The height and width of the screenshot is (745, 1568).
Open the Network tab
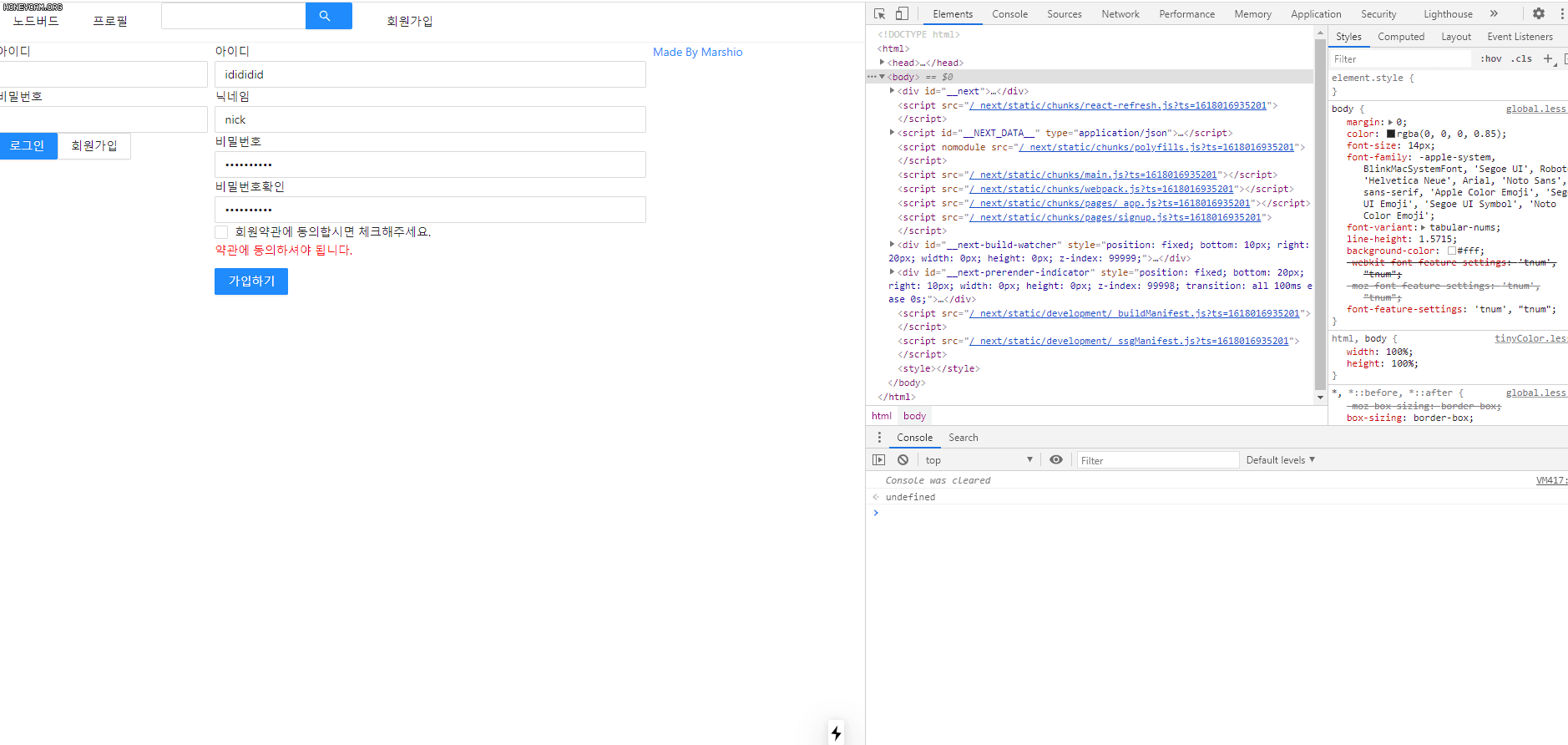(1120, 14)
